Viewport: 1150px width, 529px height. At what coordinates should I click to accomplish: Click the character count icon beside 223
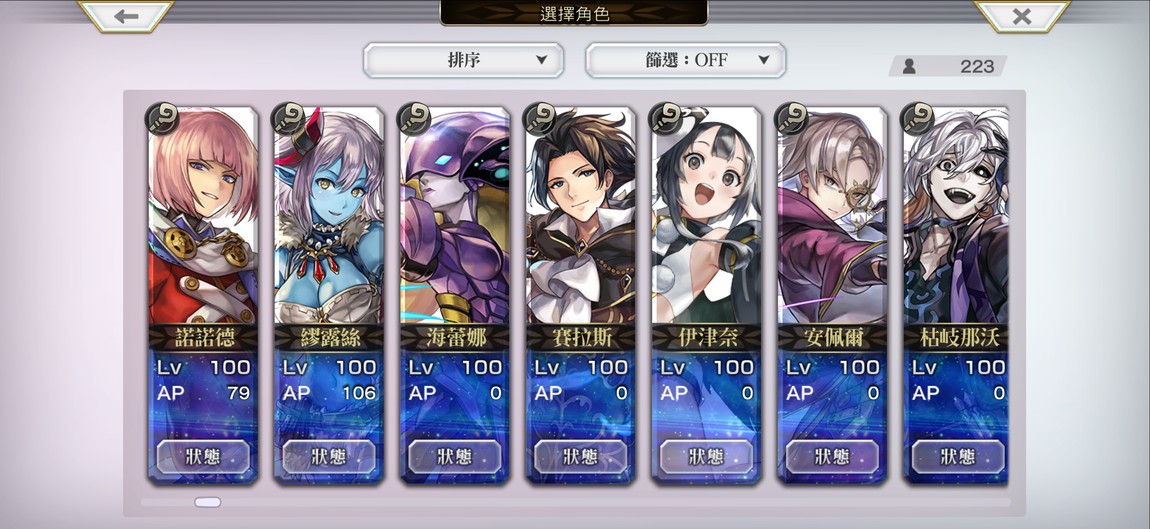point(909,67)
